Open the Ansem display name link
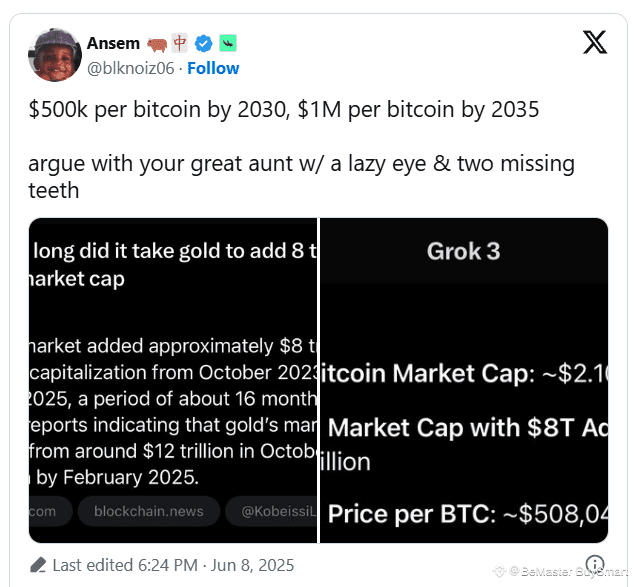The width and height of the screenshot is (636, 587). coord(114,43)
